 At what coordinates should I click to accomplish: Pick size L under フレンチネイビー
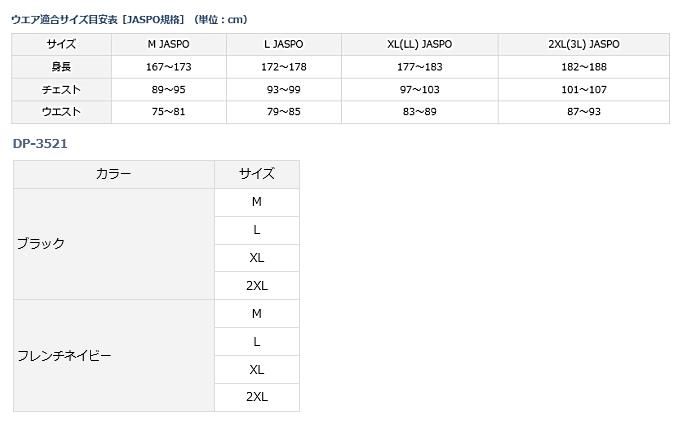257,342
